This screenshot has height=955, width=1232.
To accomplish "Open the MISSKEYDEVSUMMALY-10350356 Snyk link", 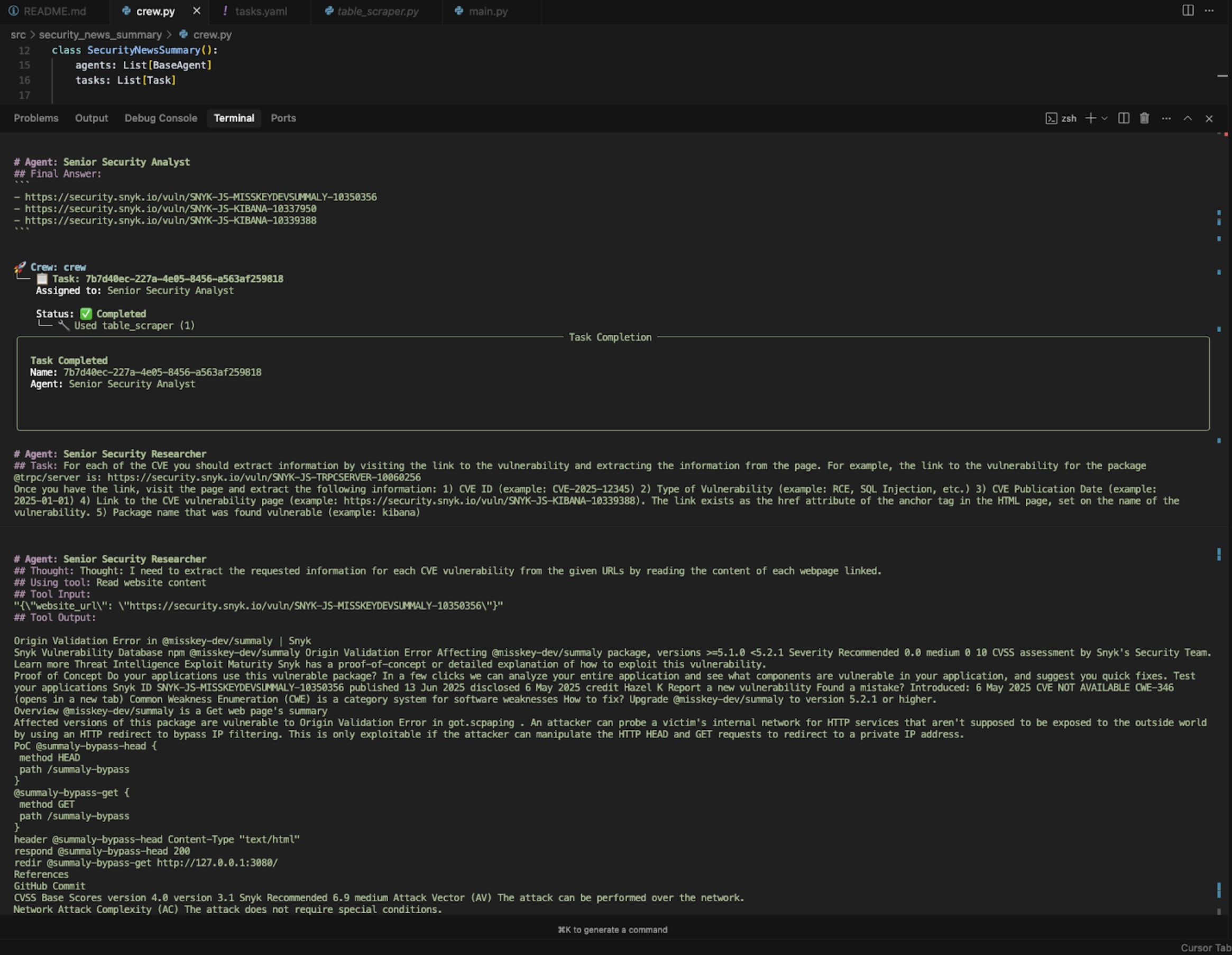I will click(200, 197).
